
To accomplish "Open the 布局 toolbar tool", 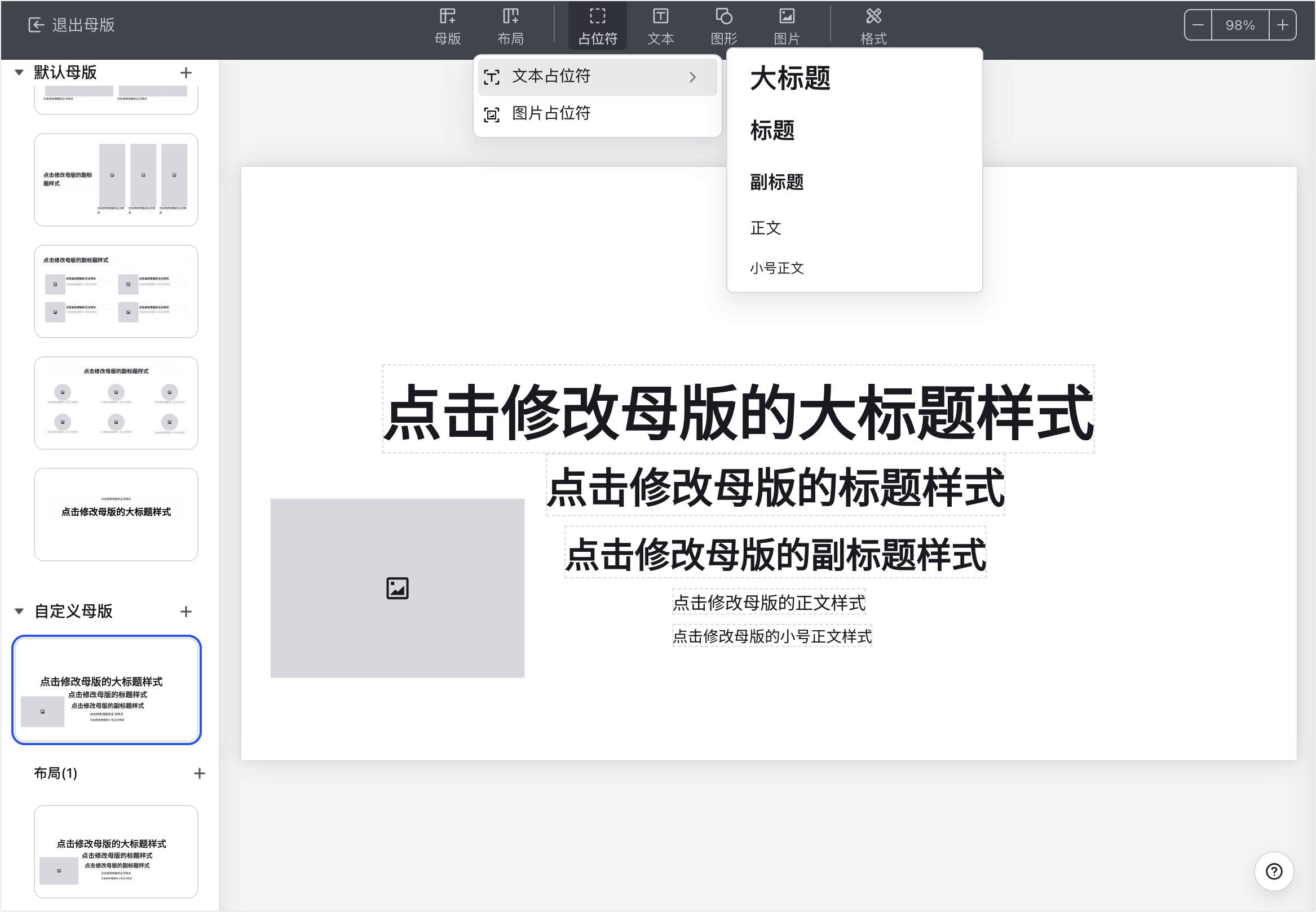I will (x=510, y=26).
